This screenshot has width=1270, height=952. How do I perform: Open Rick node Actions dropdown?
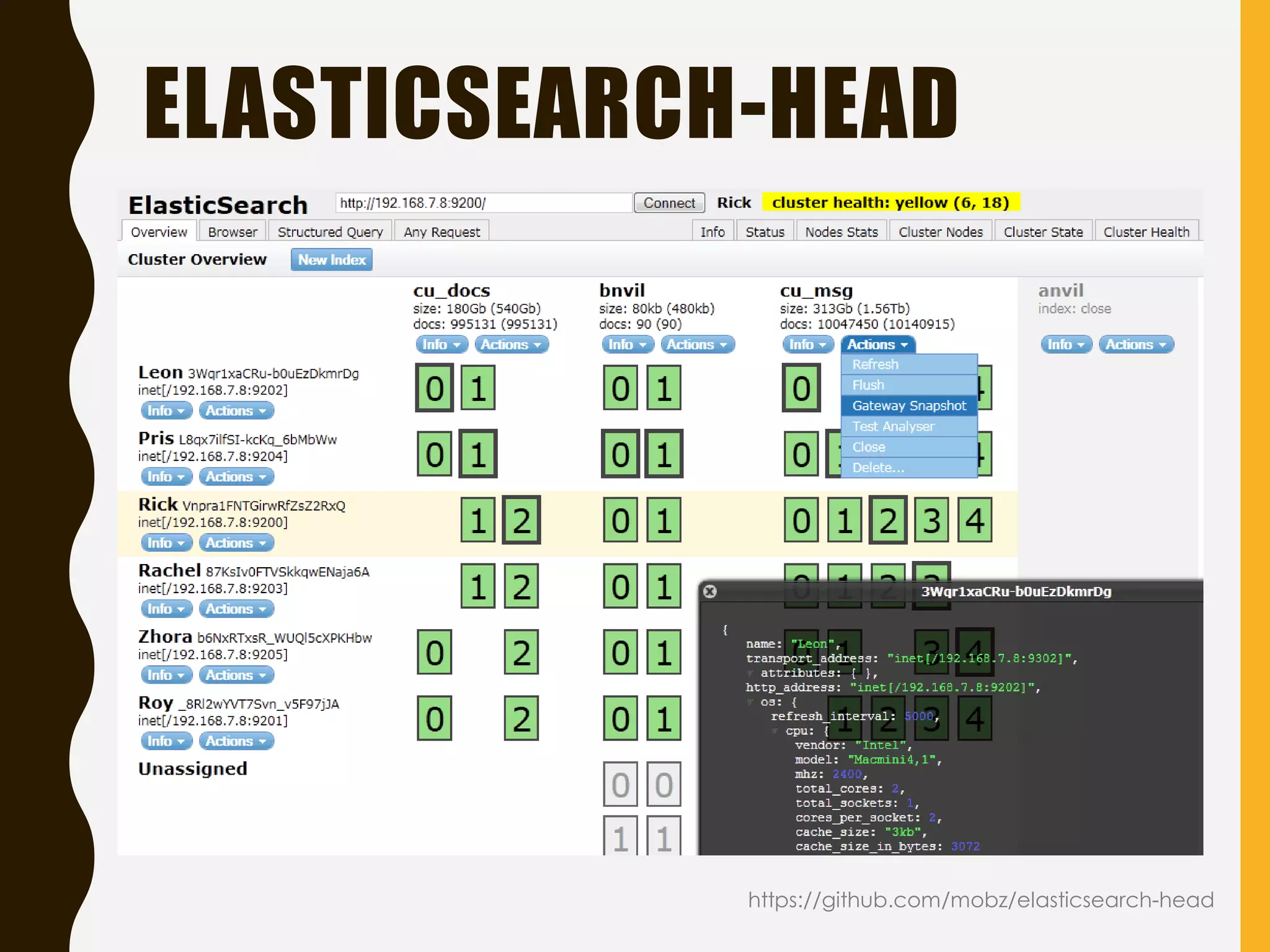(x=236, y=543)
